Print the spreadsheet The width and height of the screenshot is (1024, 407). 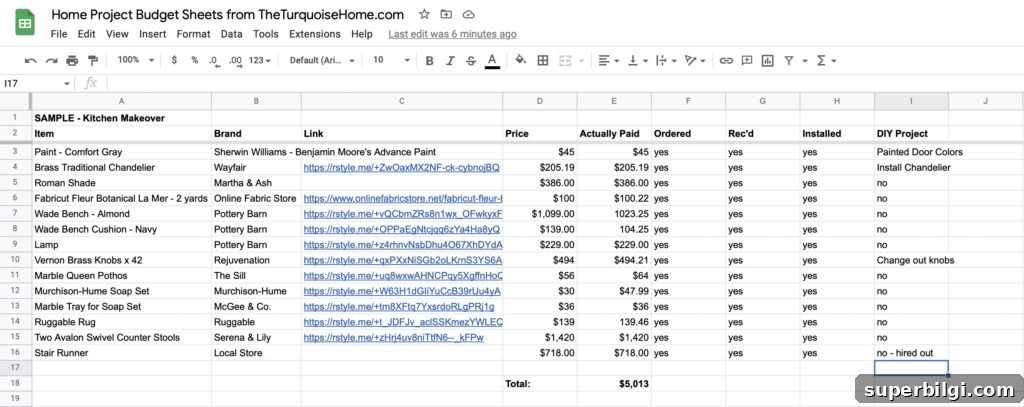[72, 61]
